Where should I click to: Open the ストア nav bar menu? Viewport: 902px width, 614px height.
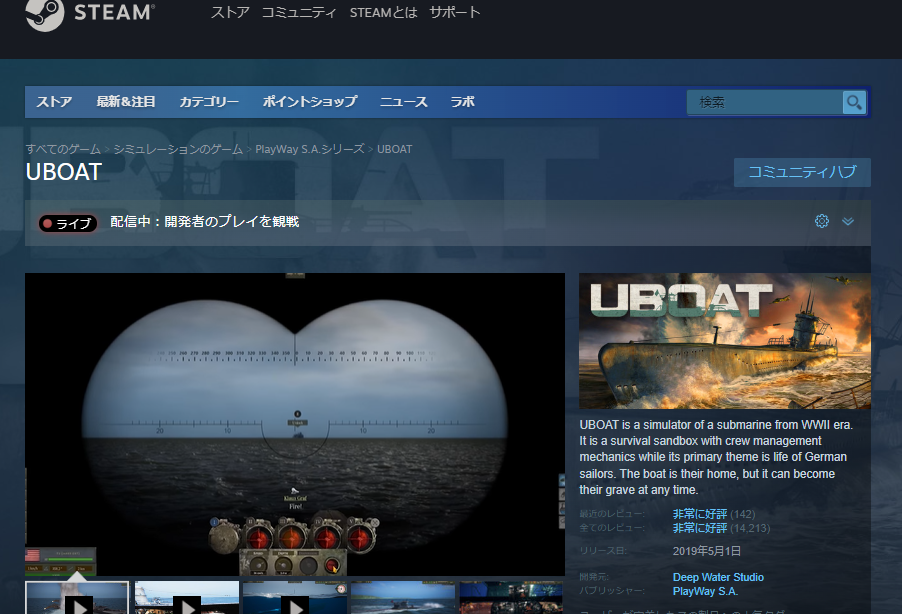click(x=54, y=102)
